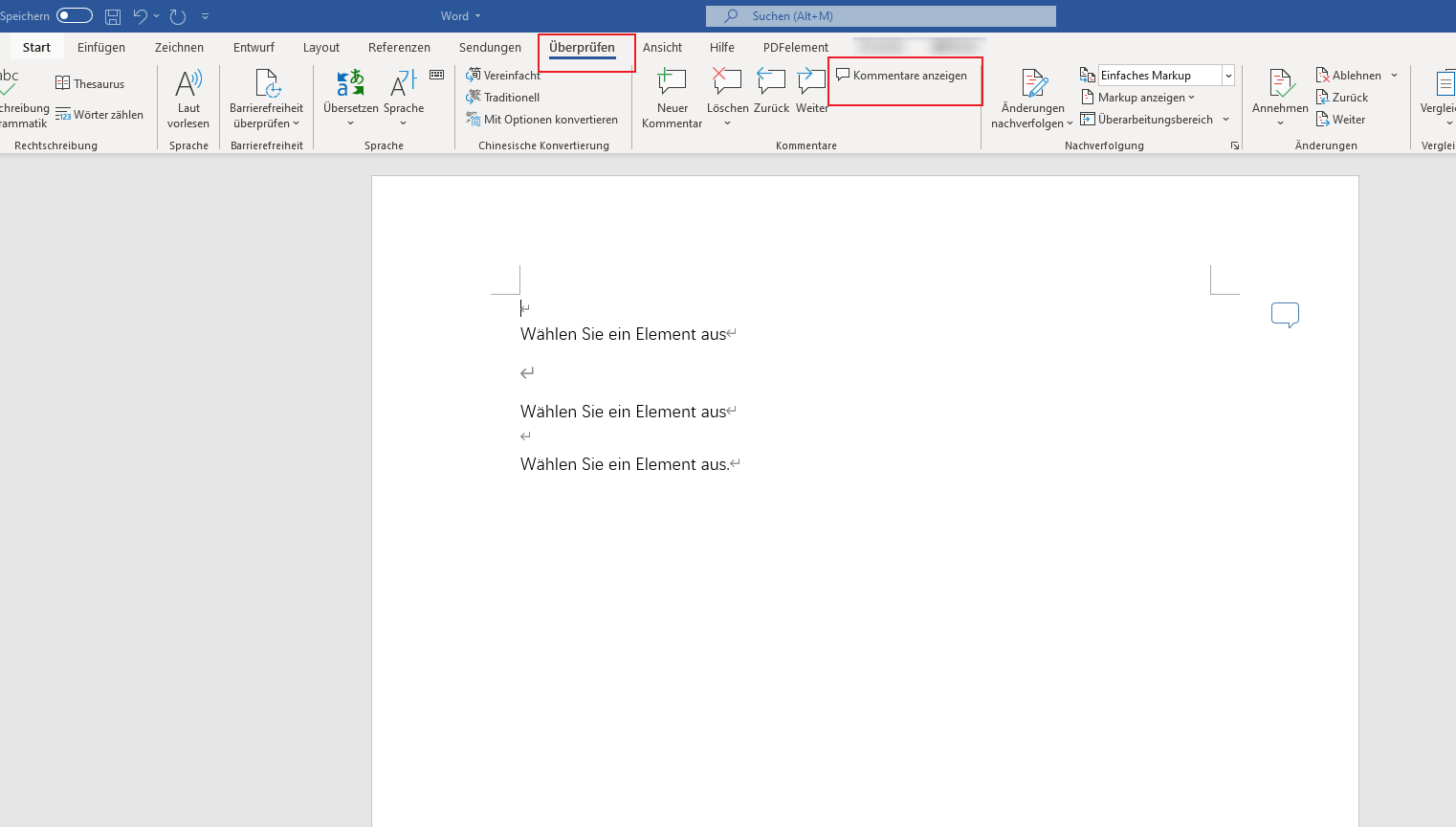Screen dimensions: 1456x827
Task: Click the Undo arrow icon
Action: click(x=141, y=16)
